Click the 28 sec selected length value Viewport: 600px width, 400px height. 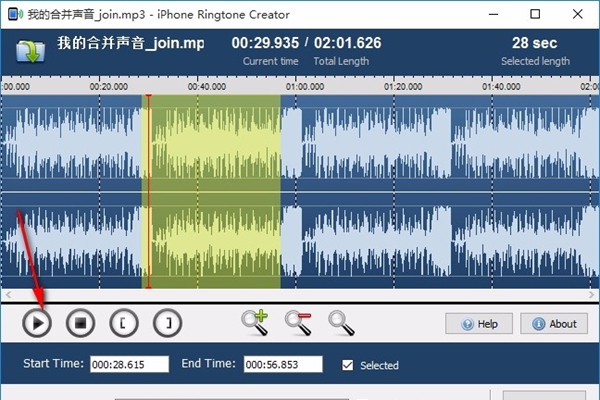535,43
